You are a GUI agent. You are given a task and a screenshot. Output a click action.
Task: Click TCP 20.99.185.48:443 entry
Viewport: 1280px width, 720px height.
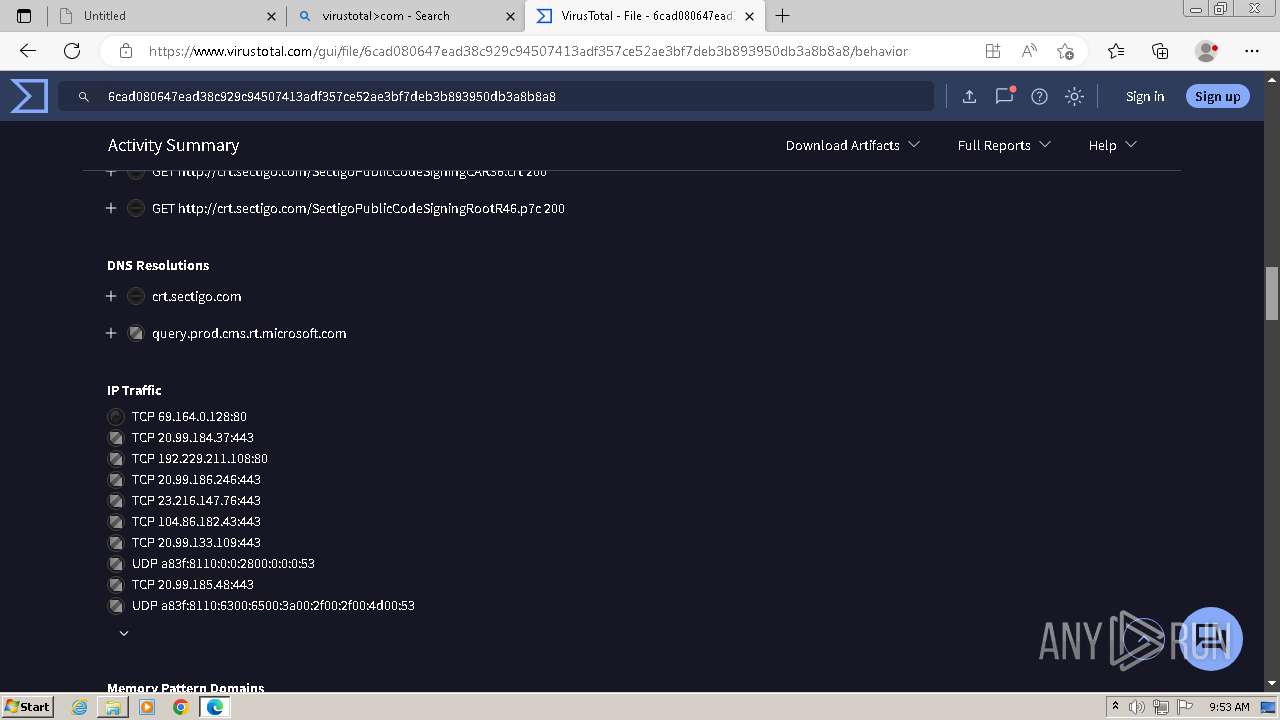pyautogui.click(x=193, y=585)
